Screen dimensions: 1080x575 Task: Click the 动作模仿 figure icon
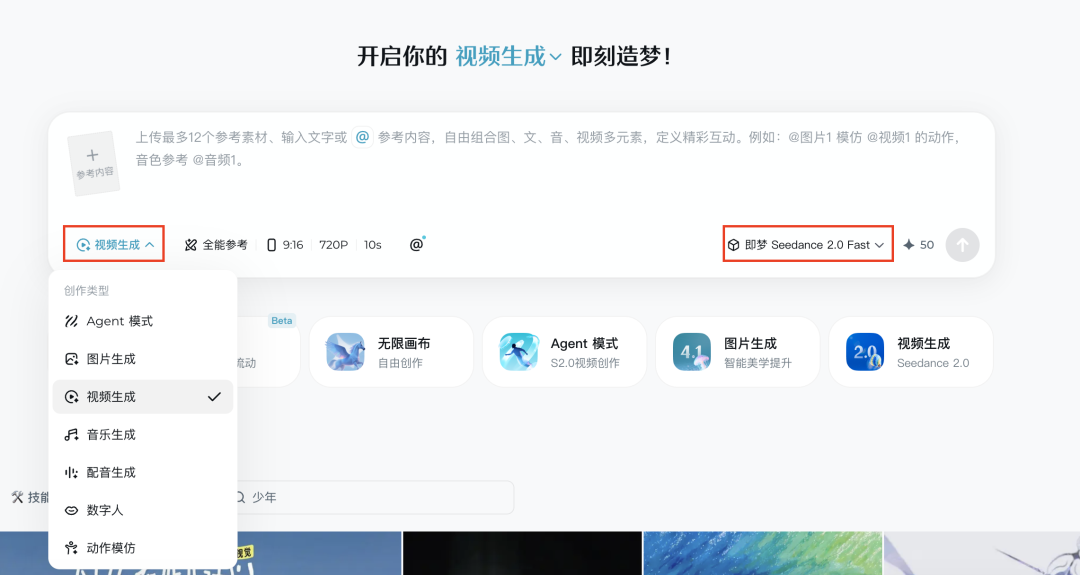coord(71,548)
